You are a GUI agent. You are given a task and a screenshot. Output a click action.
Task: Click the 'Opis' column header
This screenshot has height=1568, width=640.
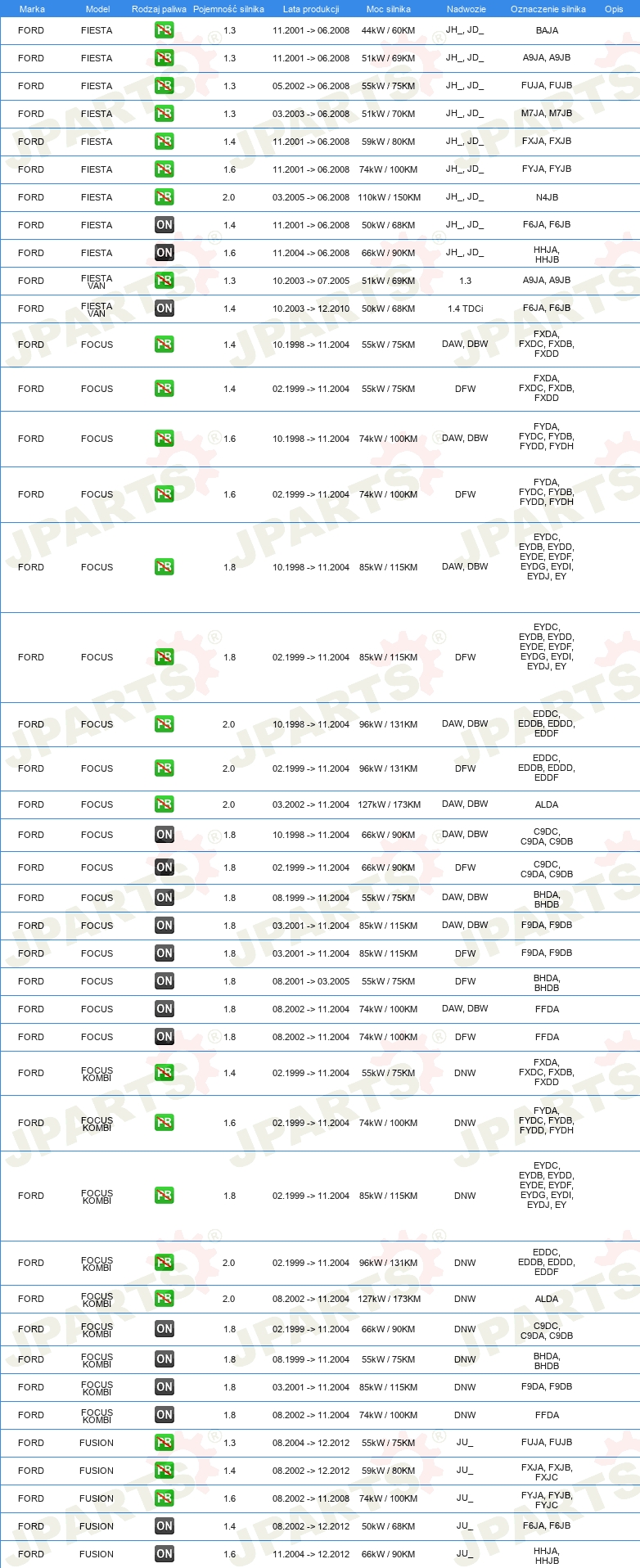614,9
